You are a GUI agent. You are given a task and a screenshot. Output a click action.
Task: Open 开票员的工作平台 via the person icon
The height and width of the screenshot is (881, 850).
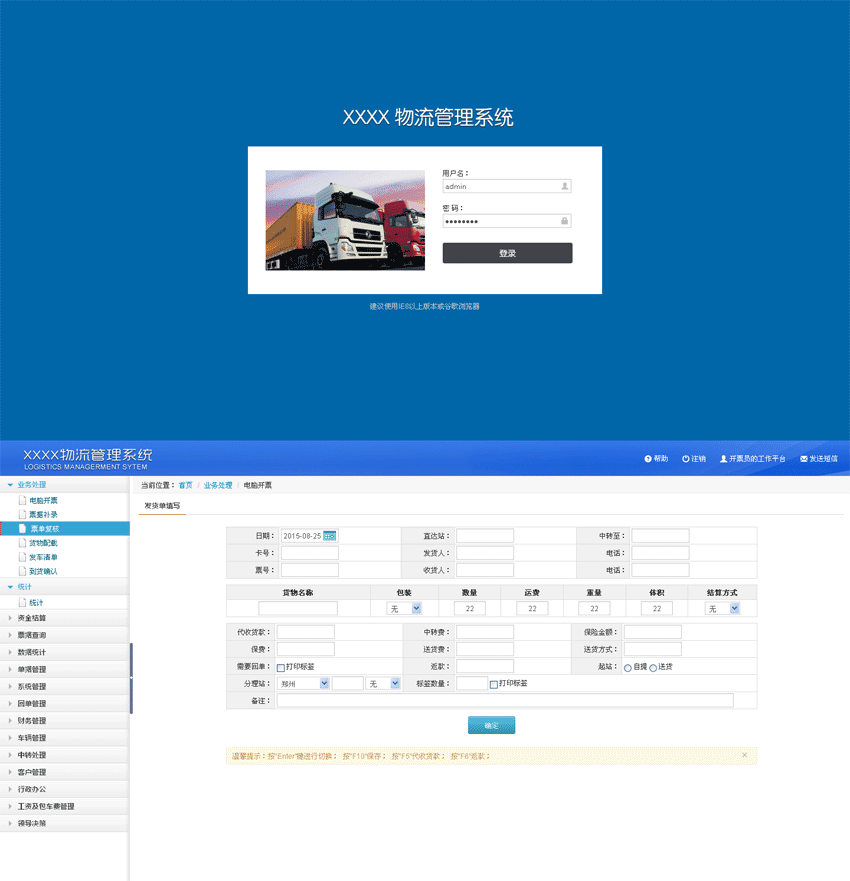[x=723, y=458]
